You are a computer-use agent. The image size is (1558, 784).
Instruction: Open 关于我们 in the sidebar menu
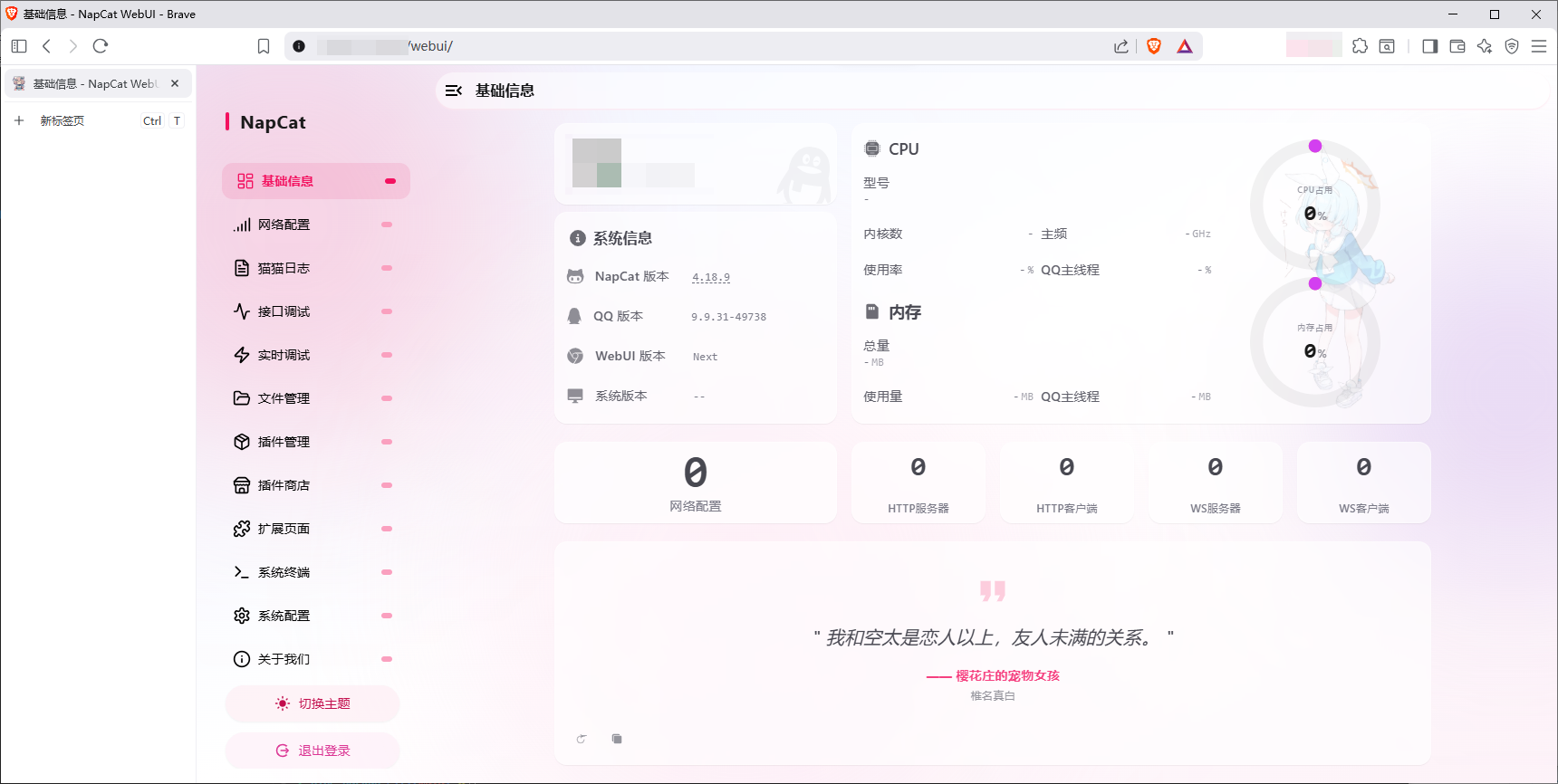(x=316, y=659)
